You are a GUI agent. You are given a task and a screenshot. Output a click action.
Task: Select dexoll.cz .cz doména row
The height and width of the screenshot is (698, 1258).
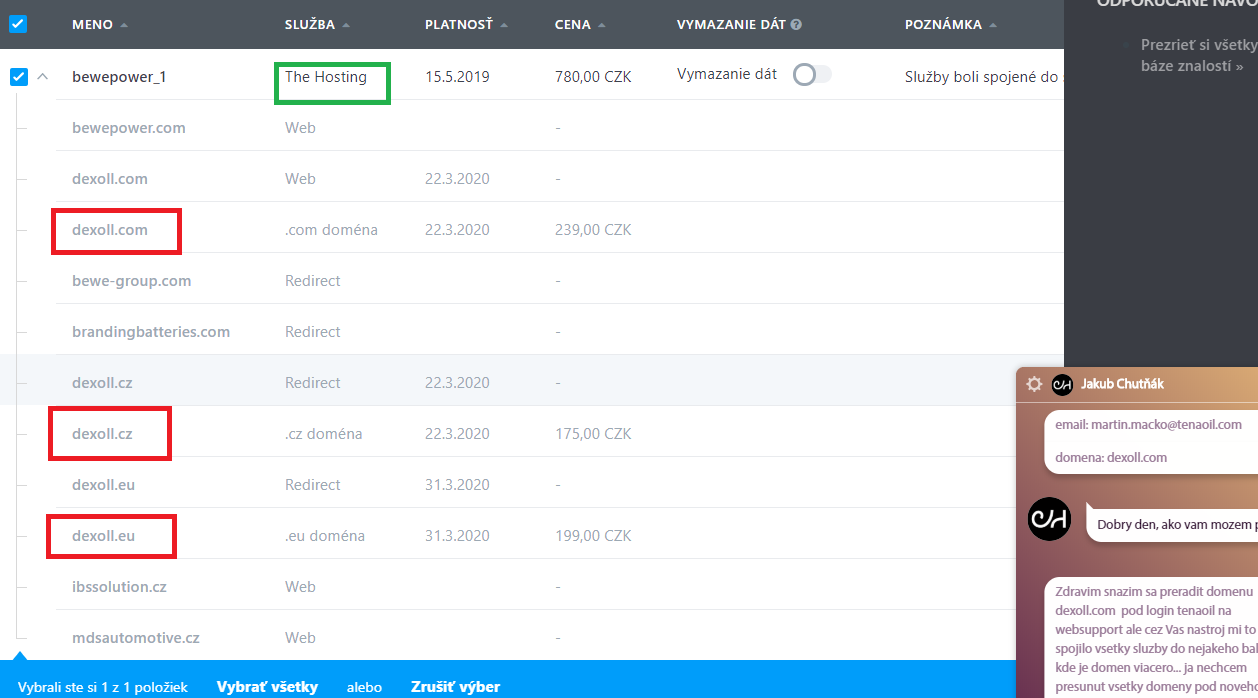point(102,434)
